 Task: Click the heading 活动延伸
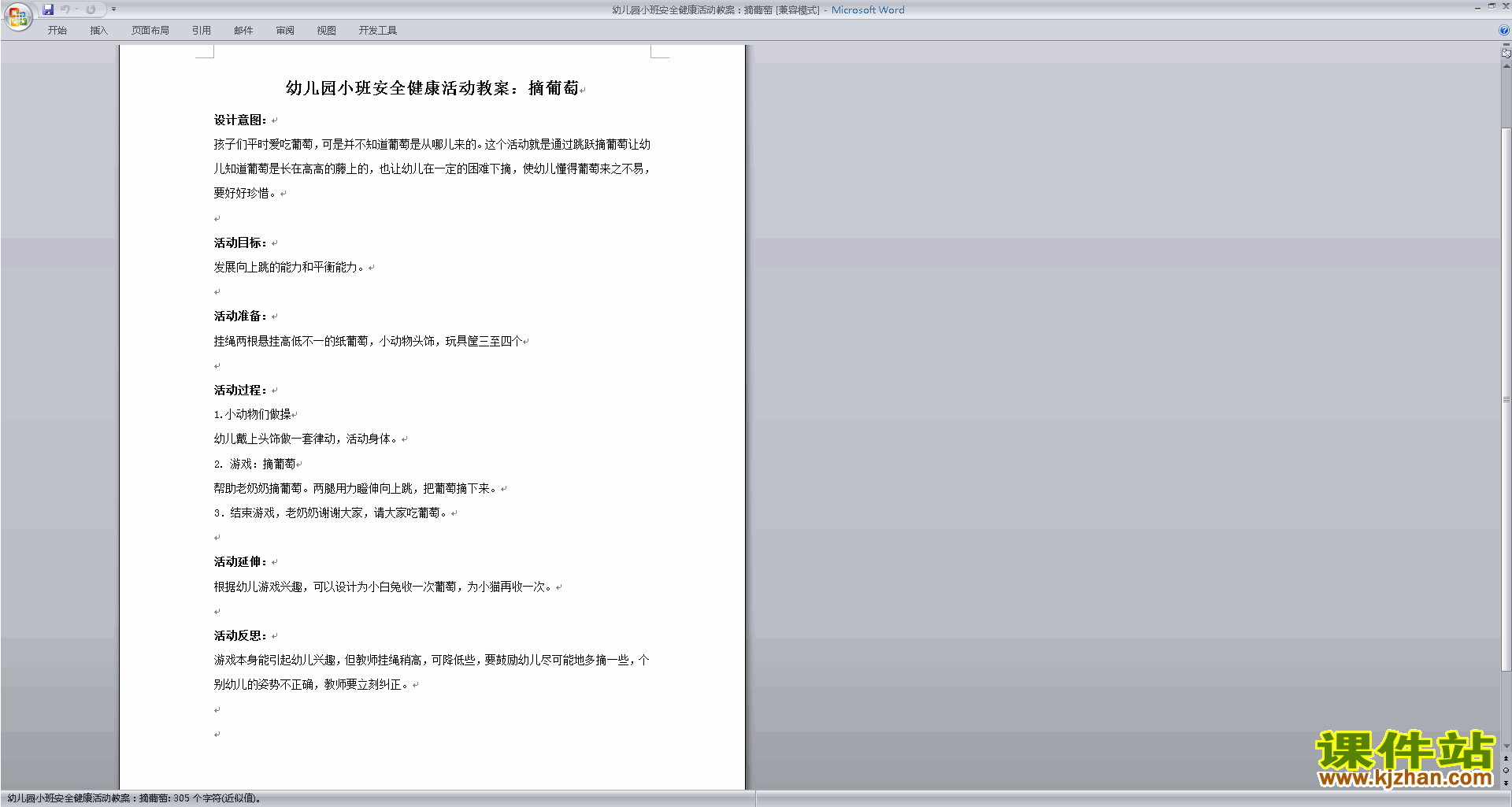(x=240, y=562)
